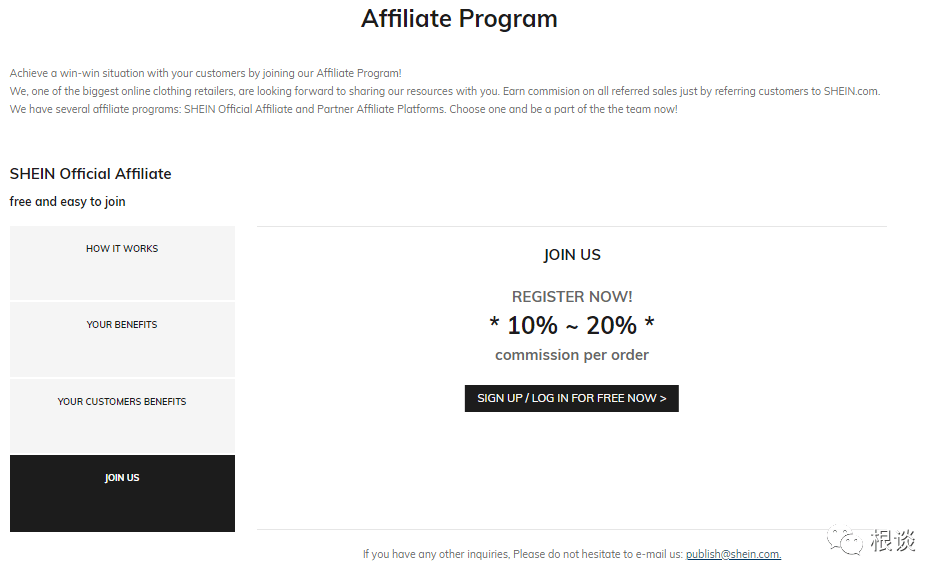Click the 10% ~ 20% commission rate
Image resolution: width=946 pixels, height=582 pixels.
coord(572,325)
